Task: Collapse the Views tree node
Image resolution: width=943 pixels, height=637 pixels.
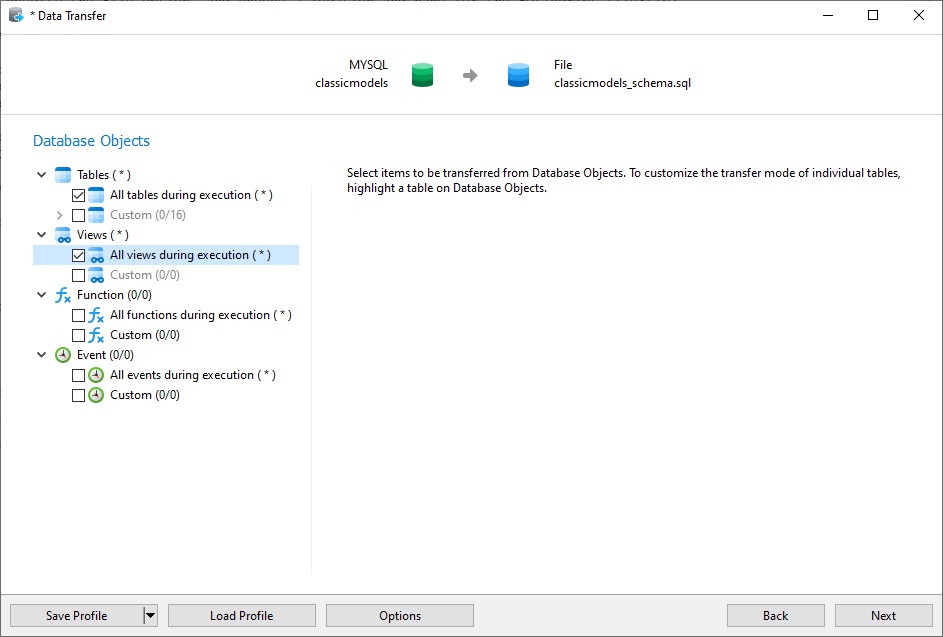Action: click(40, 234)
